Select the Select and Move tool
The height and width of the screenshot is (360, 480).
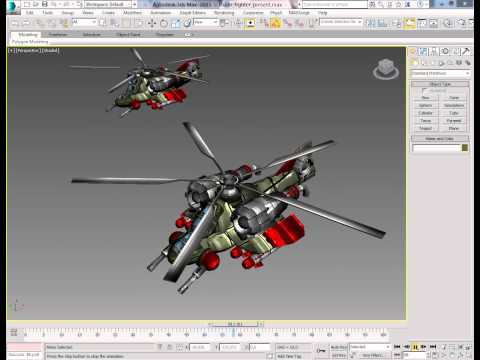coord(152,23)
